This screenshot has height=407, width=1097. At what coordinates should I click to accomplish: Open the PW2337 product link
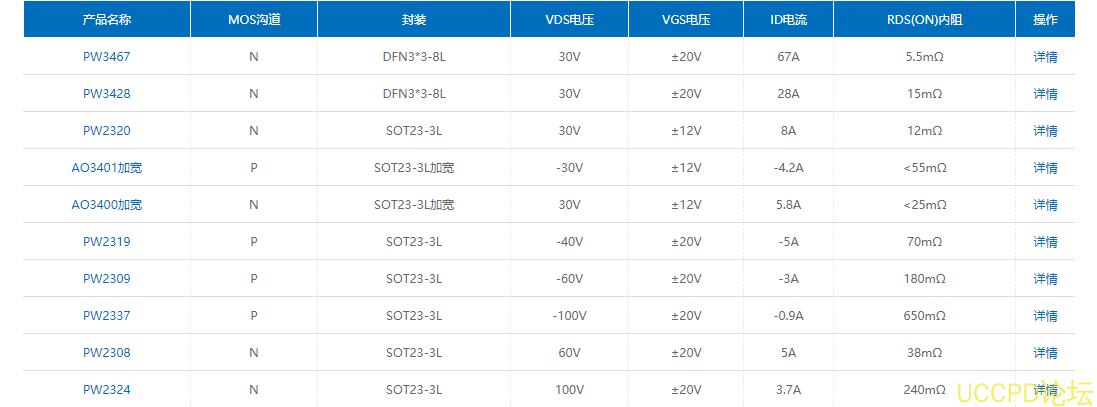[x=106, y=316]
